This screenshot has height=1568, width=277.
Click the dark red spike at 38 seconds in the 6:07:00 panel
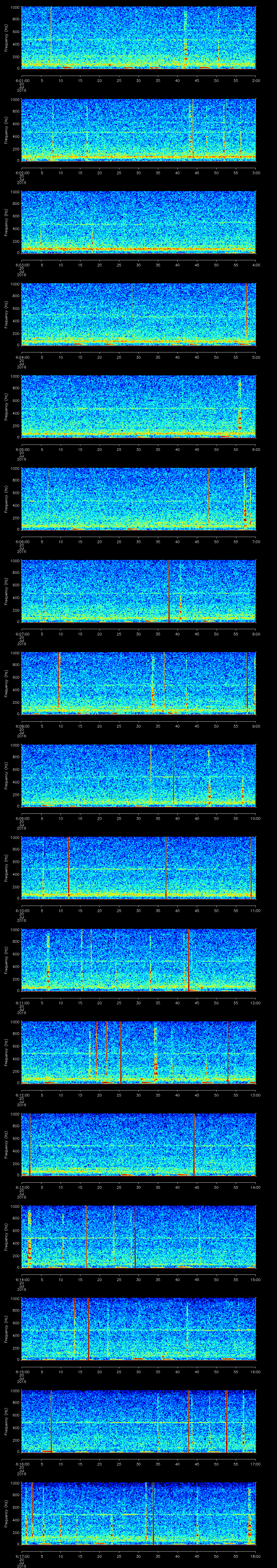point(169,590)
